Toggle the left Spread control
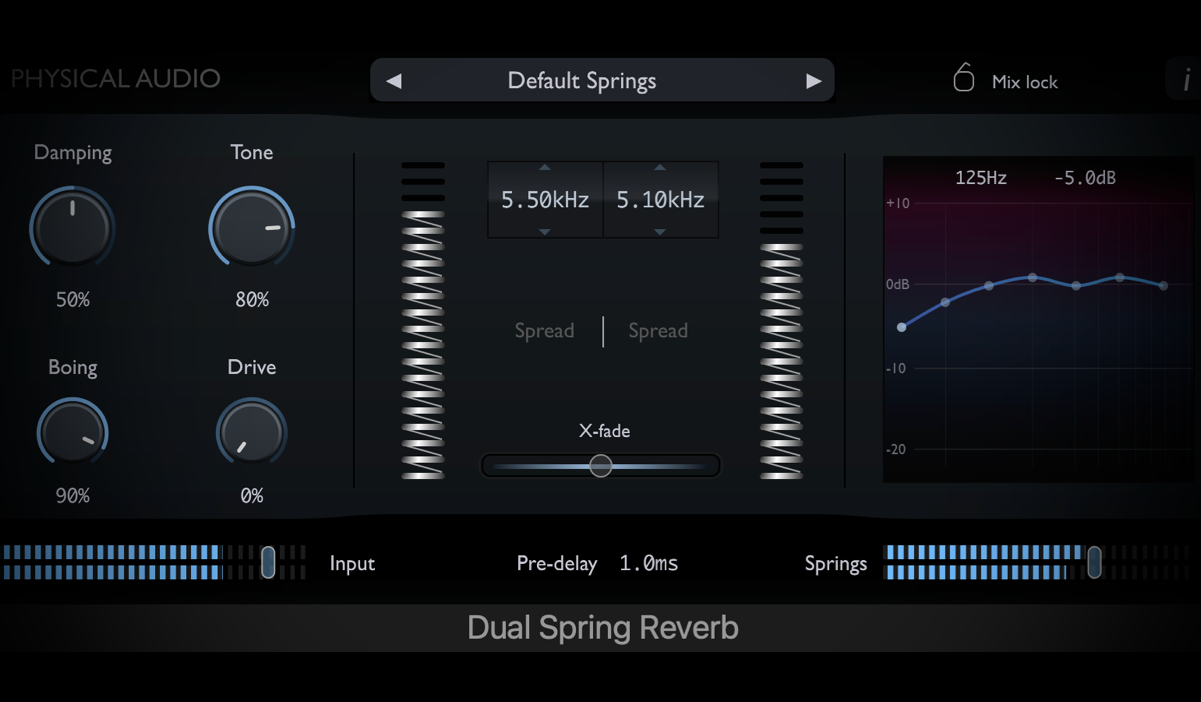1201x702 pixels. 544,330
